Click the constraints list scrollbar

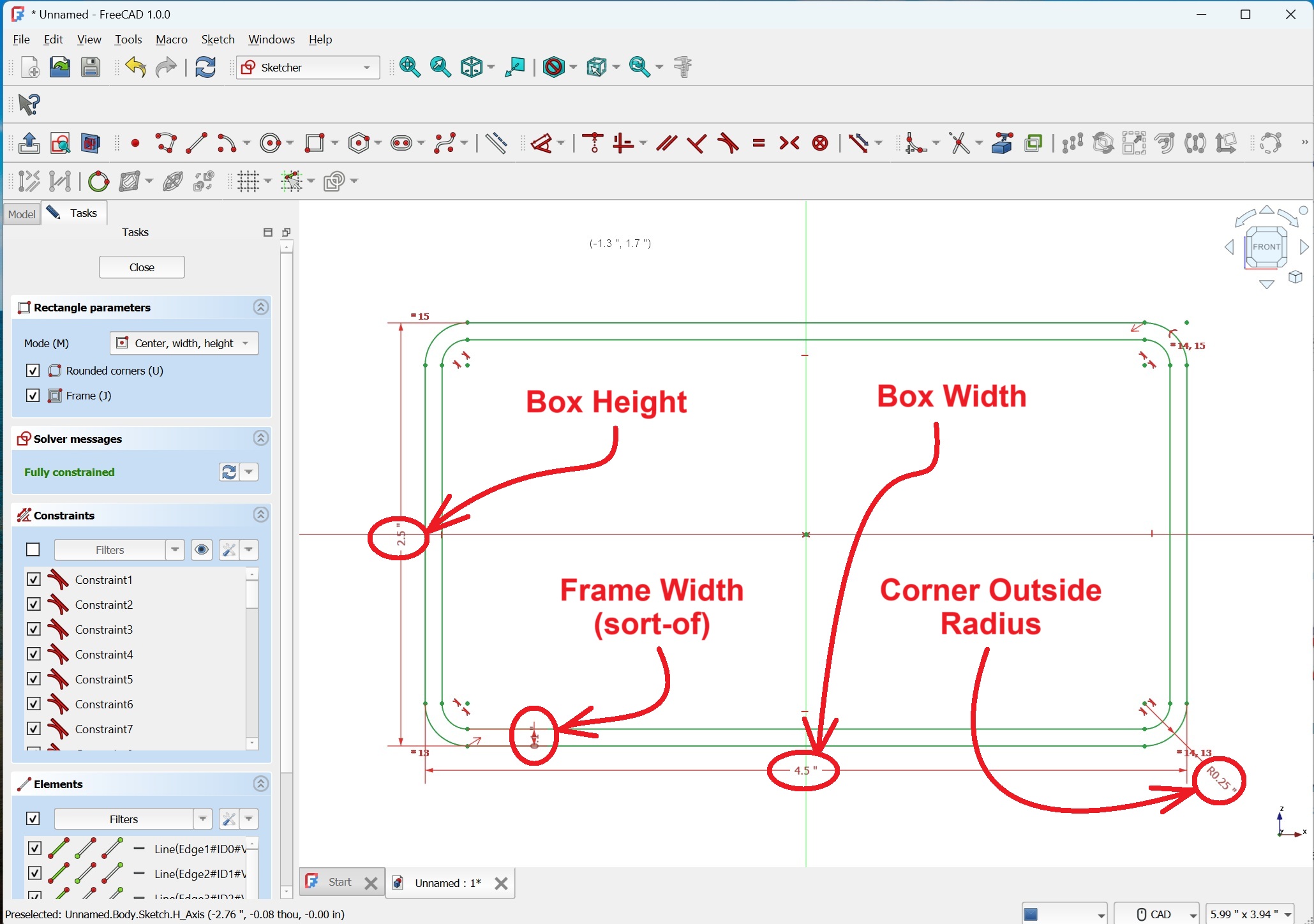(252, 657)
